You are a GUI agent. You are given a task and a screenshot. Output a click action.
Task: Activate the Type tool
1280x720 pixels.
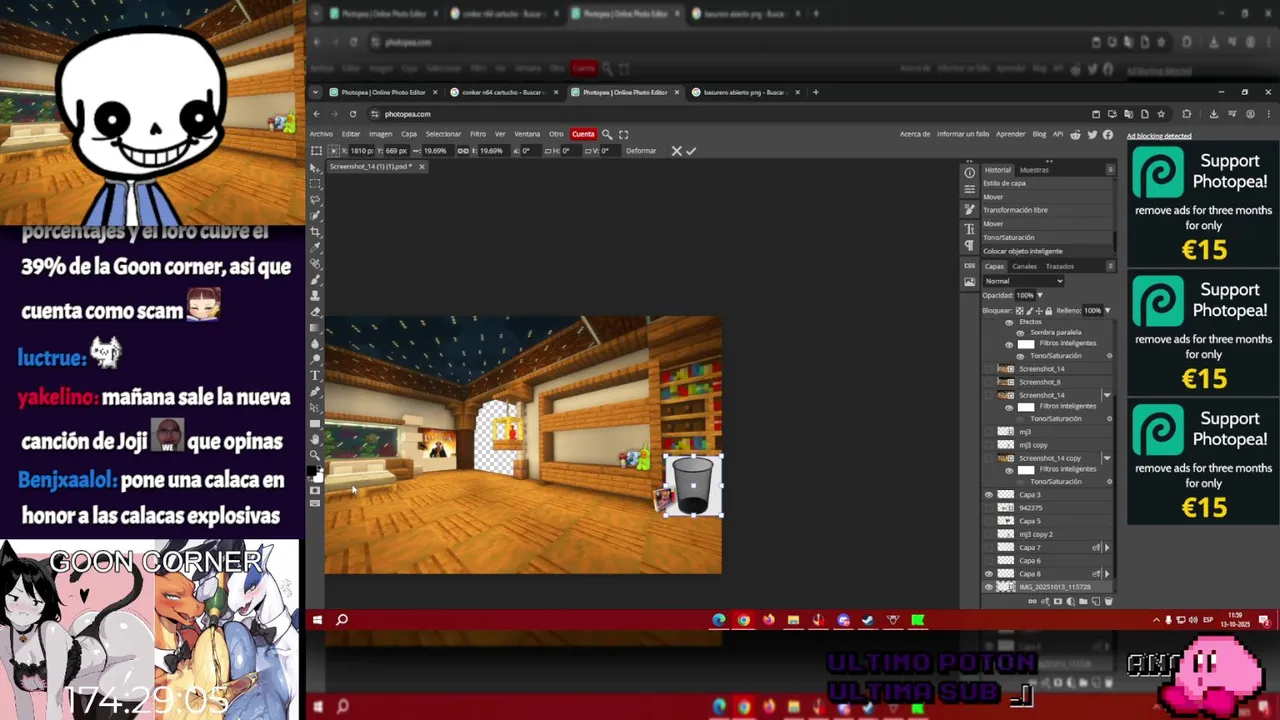point(316,376)
